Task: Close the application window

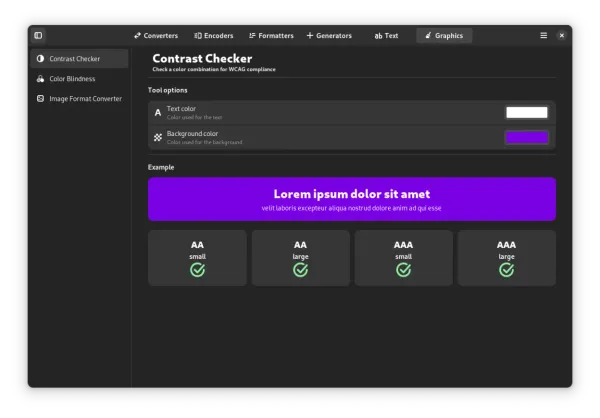Action: 562,36
